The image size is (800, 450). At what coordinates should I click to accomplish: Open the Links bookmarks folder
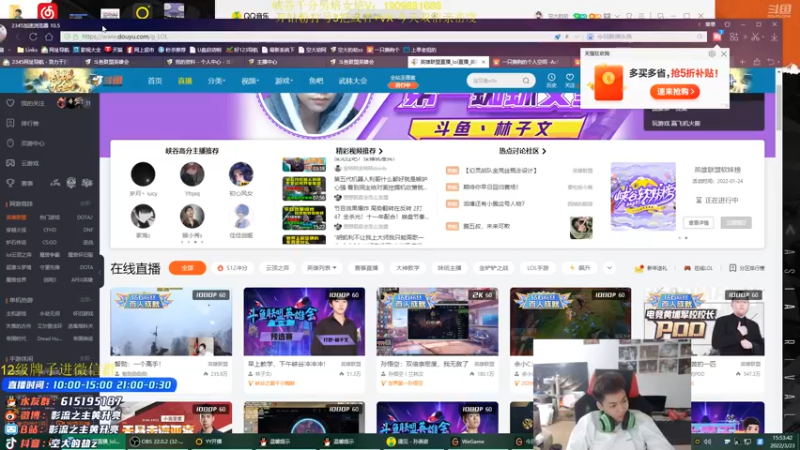(28, 49)
